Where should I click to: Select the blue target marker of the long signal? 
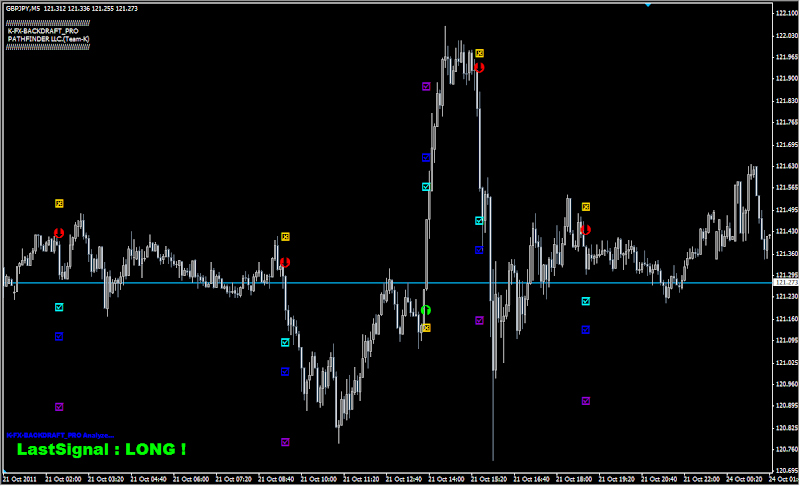click(x=426, y=158)
